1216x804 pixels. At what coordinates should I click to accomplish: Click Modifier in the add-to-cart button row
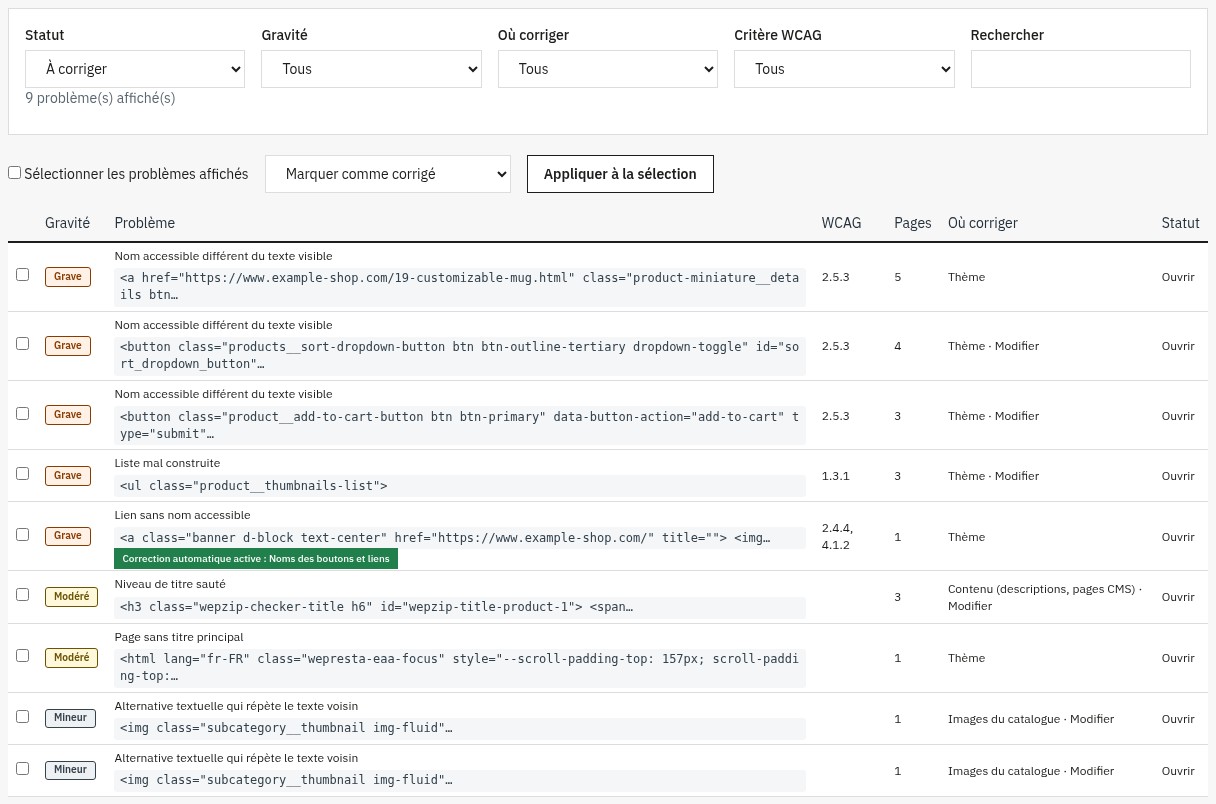tap(1017, 416)
